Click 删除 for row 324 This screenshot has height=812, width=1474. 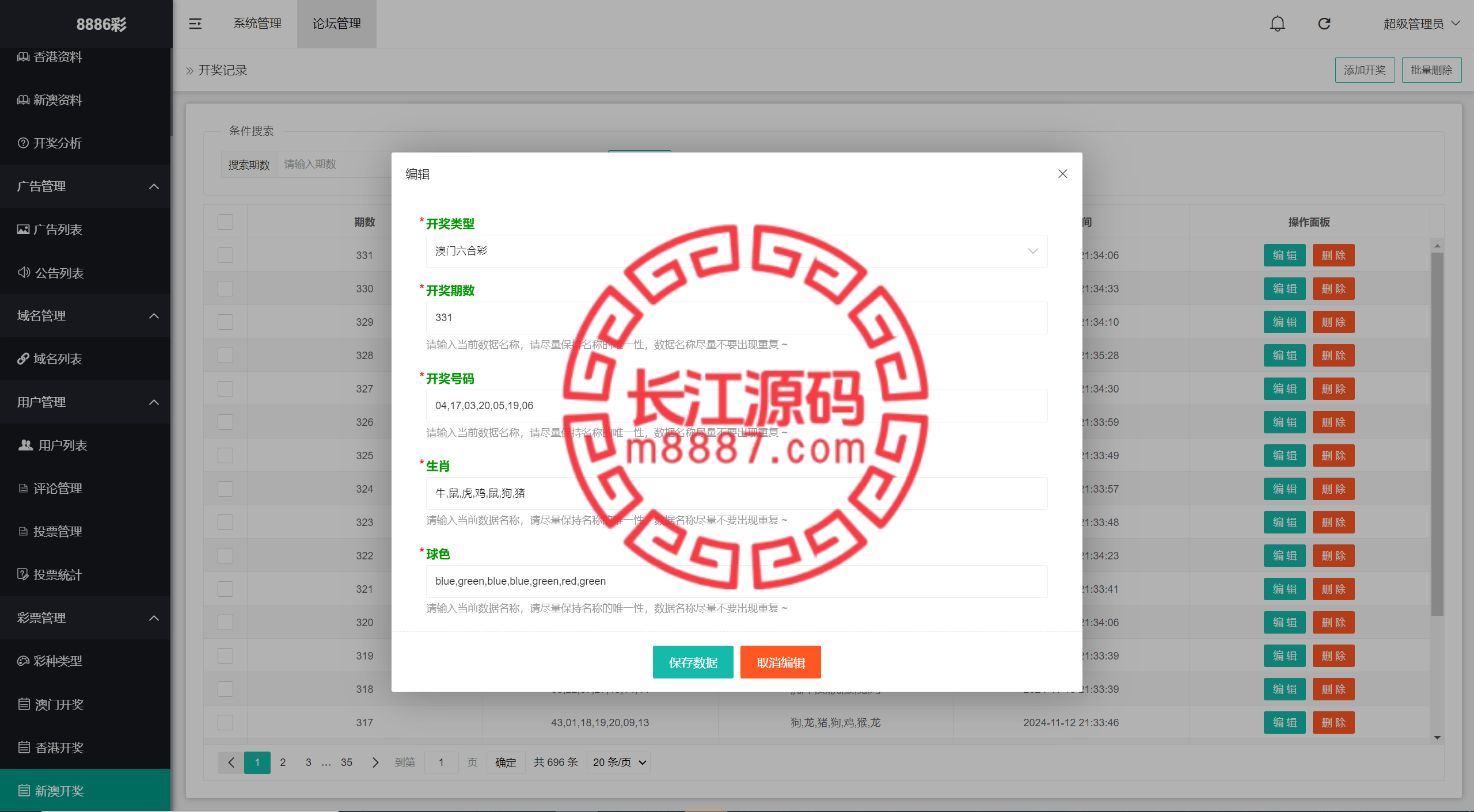click(1334, 489)
